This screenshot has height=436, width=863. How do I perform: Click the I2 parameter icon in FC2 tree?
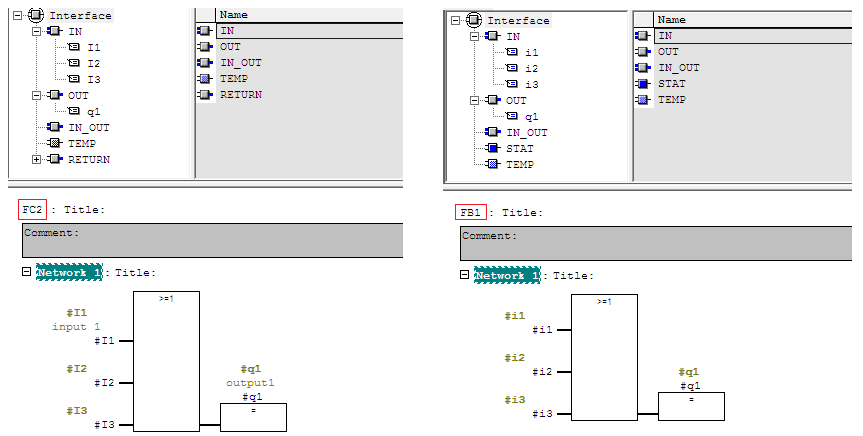coord(74,63)
